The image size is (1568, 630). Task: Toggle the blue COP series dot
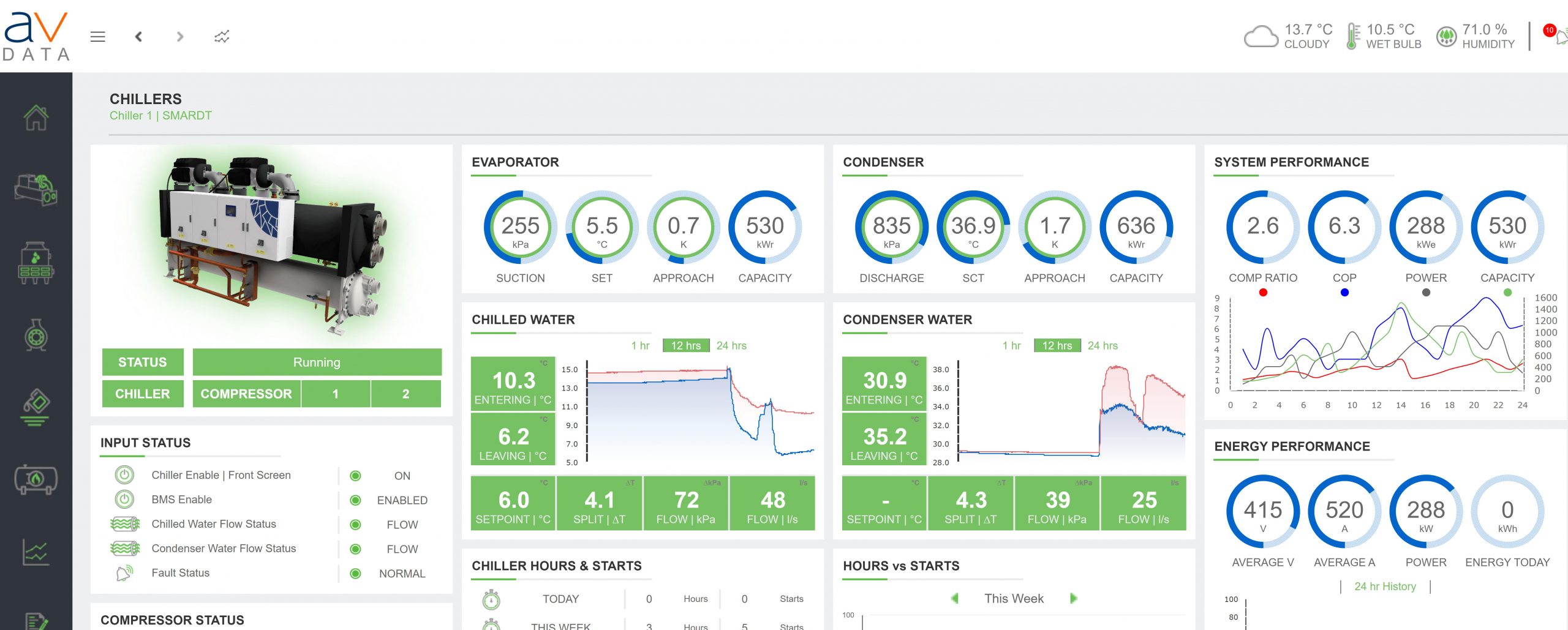click(x=1344, y=293)
